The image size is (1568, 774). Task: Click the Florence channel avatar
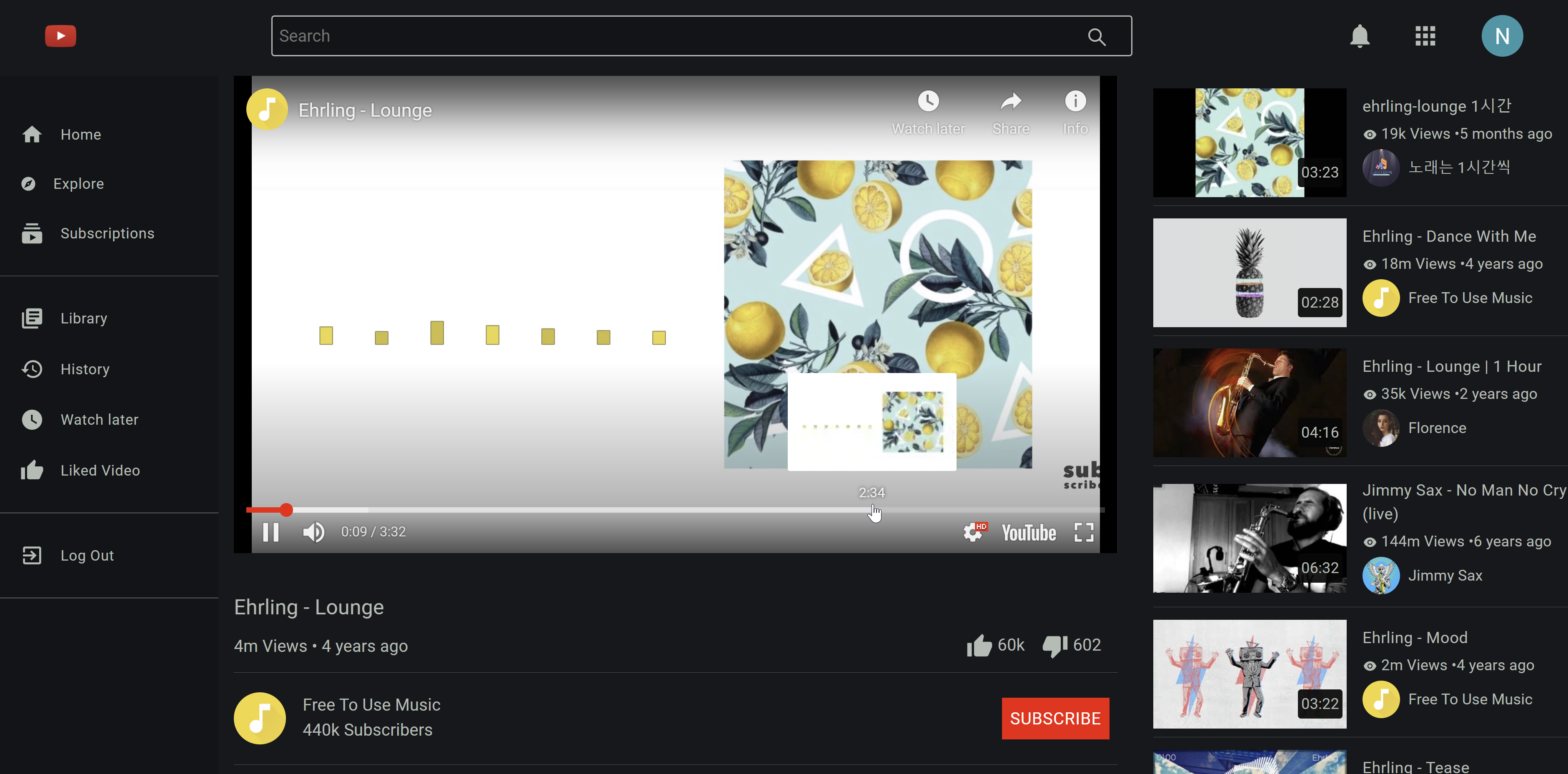1380,428
